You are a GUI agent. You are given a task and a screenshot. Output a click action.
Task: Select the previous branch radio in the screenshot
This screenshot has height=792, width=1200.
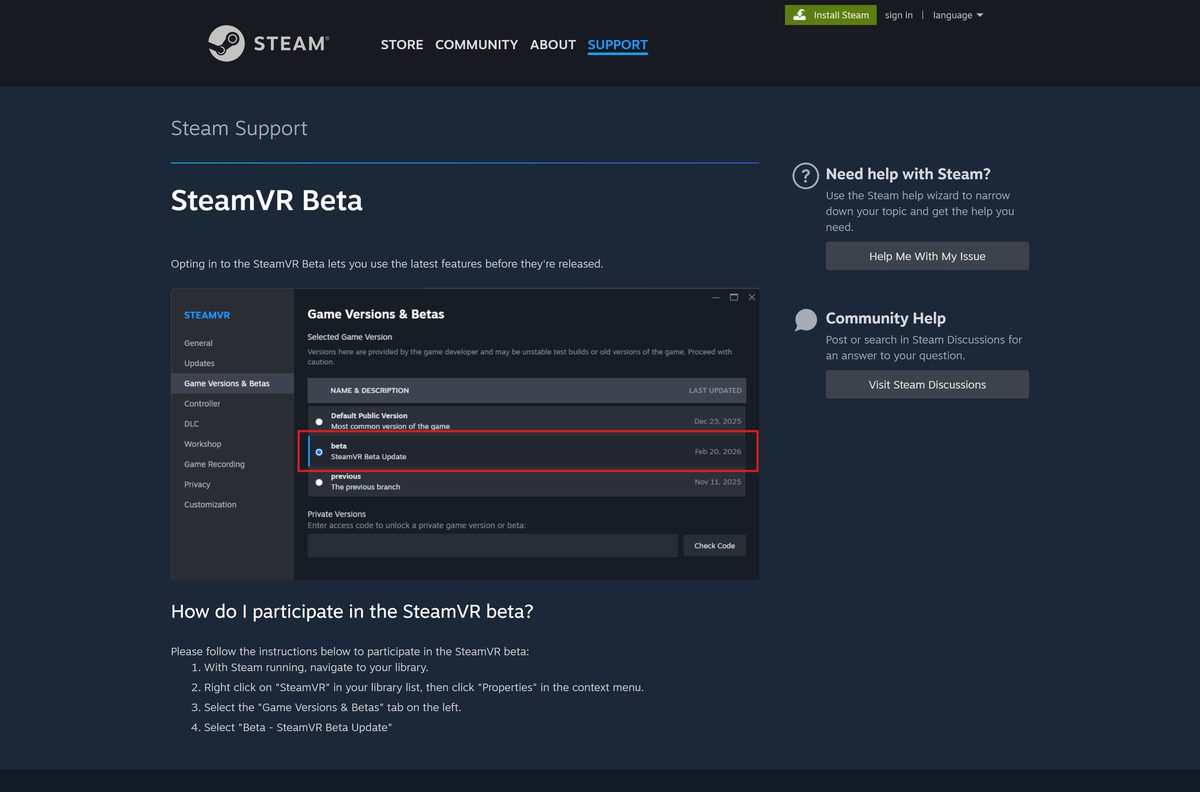point(319,482)
